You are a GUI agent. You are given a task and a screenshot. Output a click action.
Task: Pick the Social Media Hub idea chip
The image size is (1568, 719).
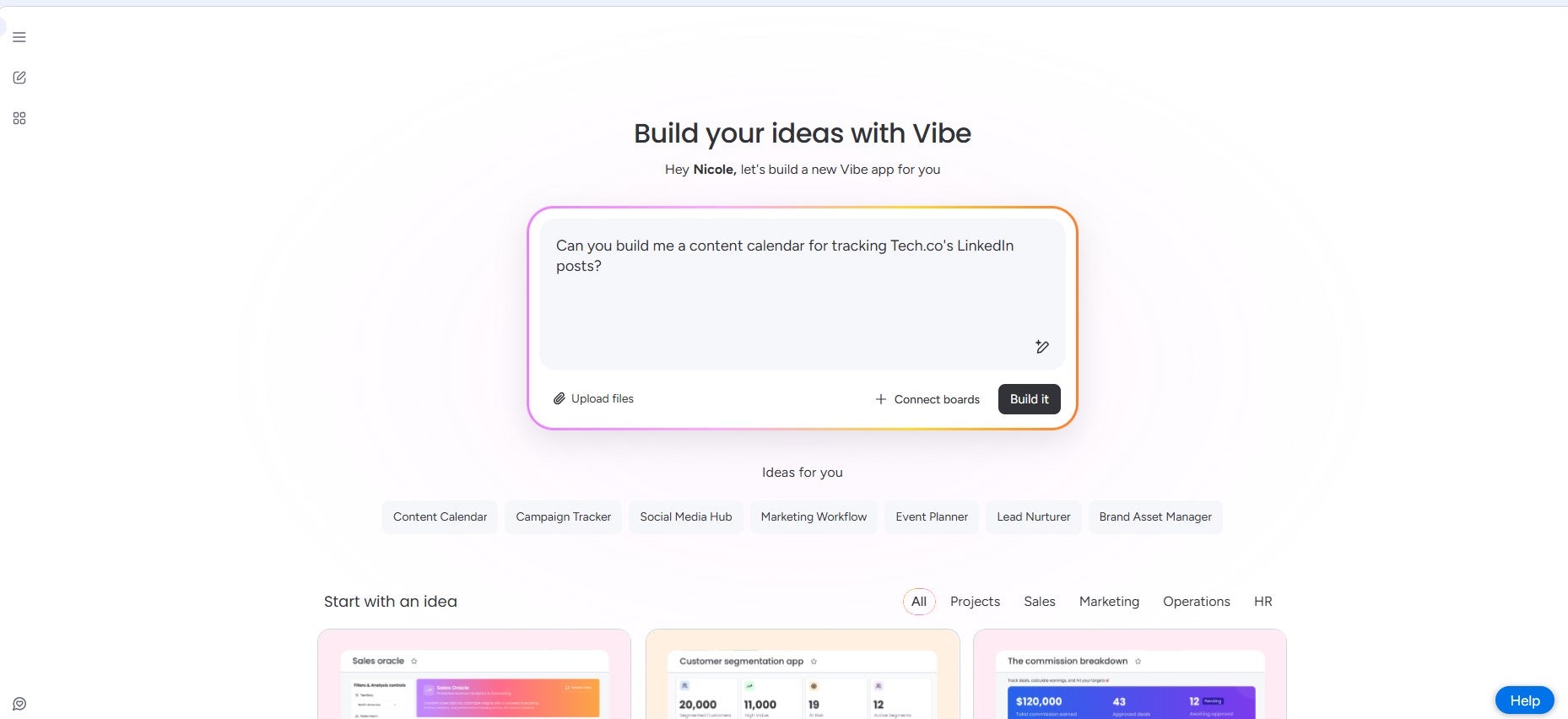click(x=686, y=516)
